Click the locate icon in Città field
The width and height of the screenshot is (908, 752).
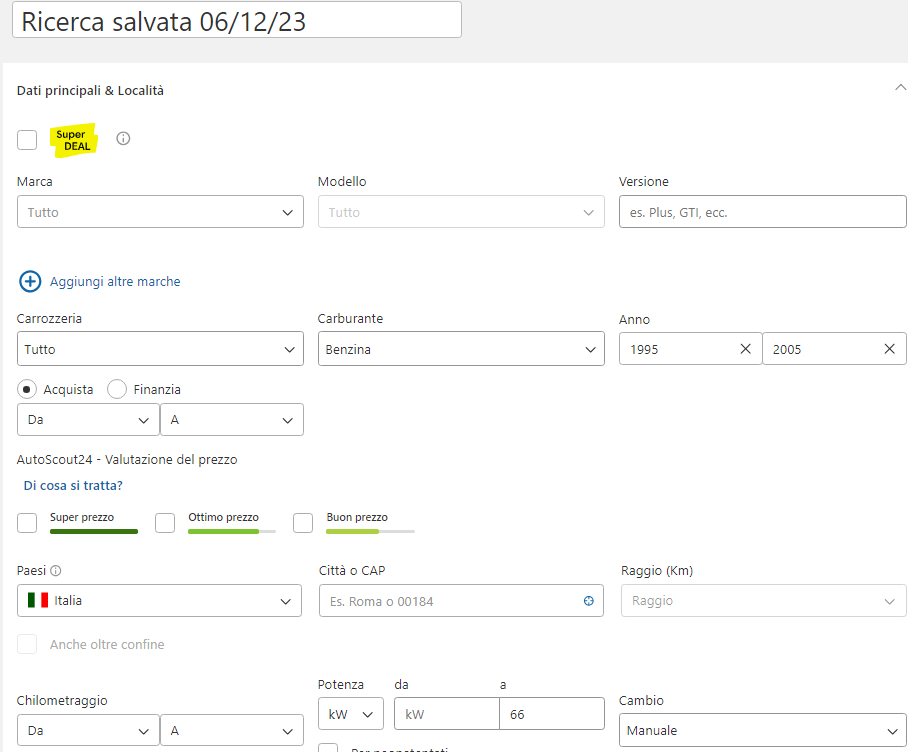[x=589, y=601]
